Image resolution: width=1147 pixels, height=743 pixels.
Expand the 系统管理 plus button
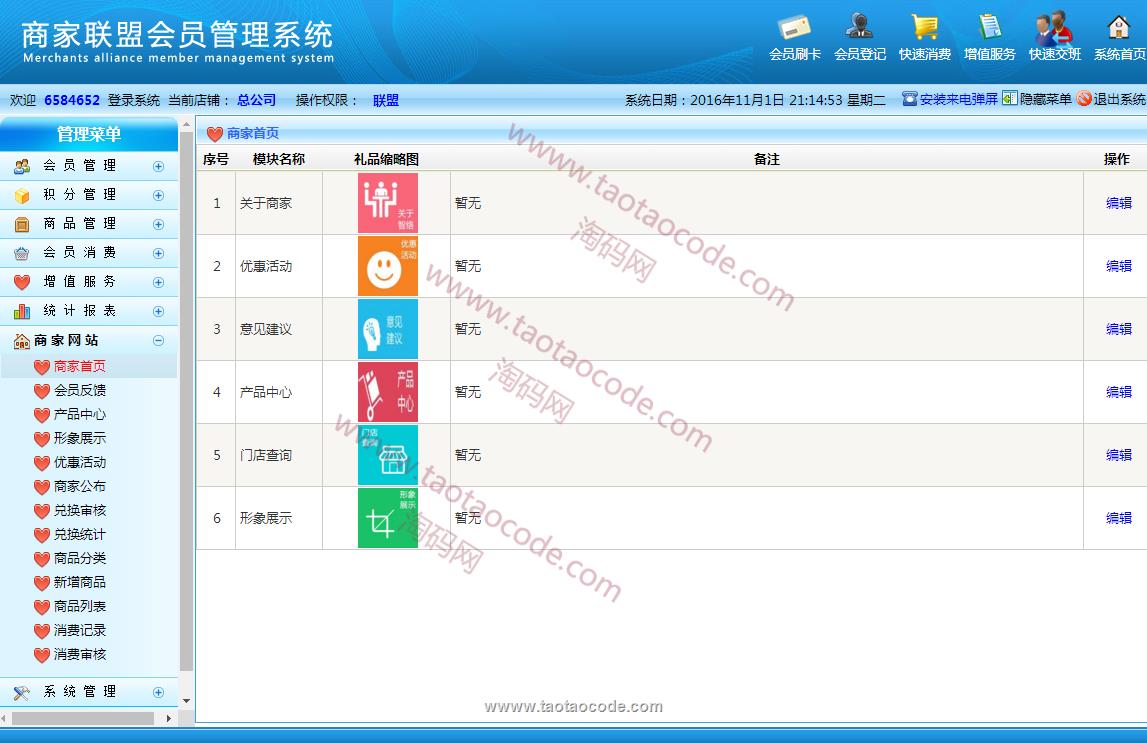(x=158, y=692)
